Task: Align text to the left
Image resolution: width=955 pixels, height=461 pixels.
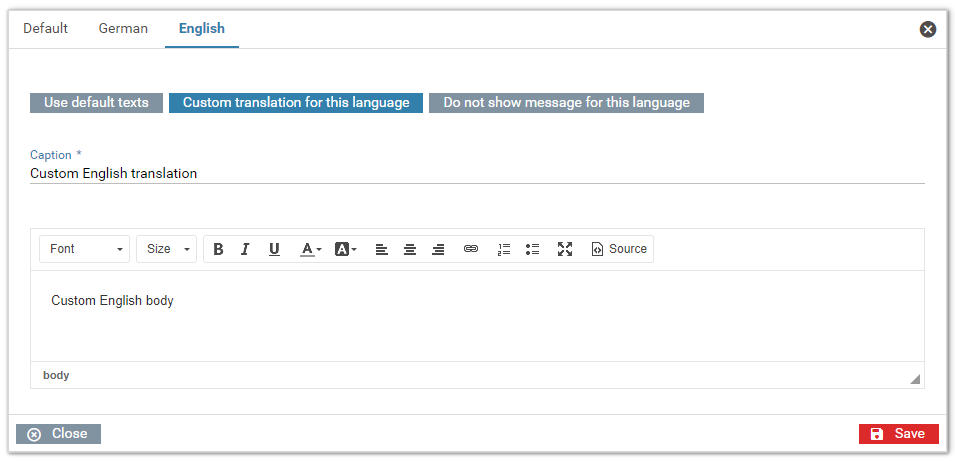Action: (382, 249)
